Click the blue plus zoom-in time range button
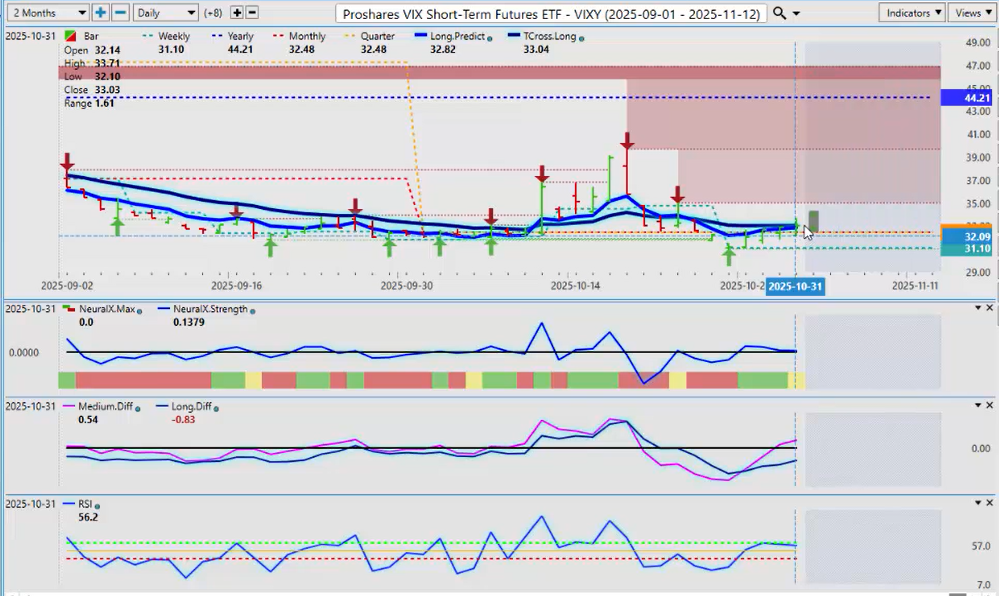Viewport: 999px width, 596px height. click(101, 13)
